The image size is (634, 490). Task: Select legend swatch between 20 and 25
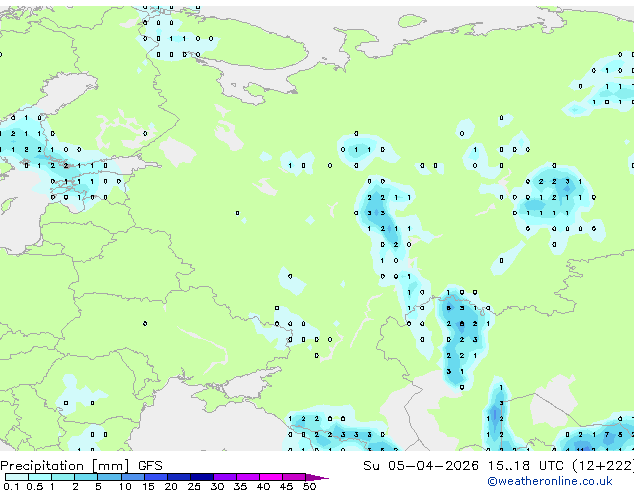[179, 477]
